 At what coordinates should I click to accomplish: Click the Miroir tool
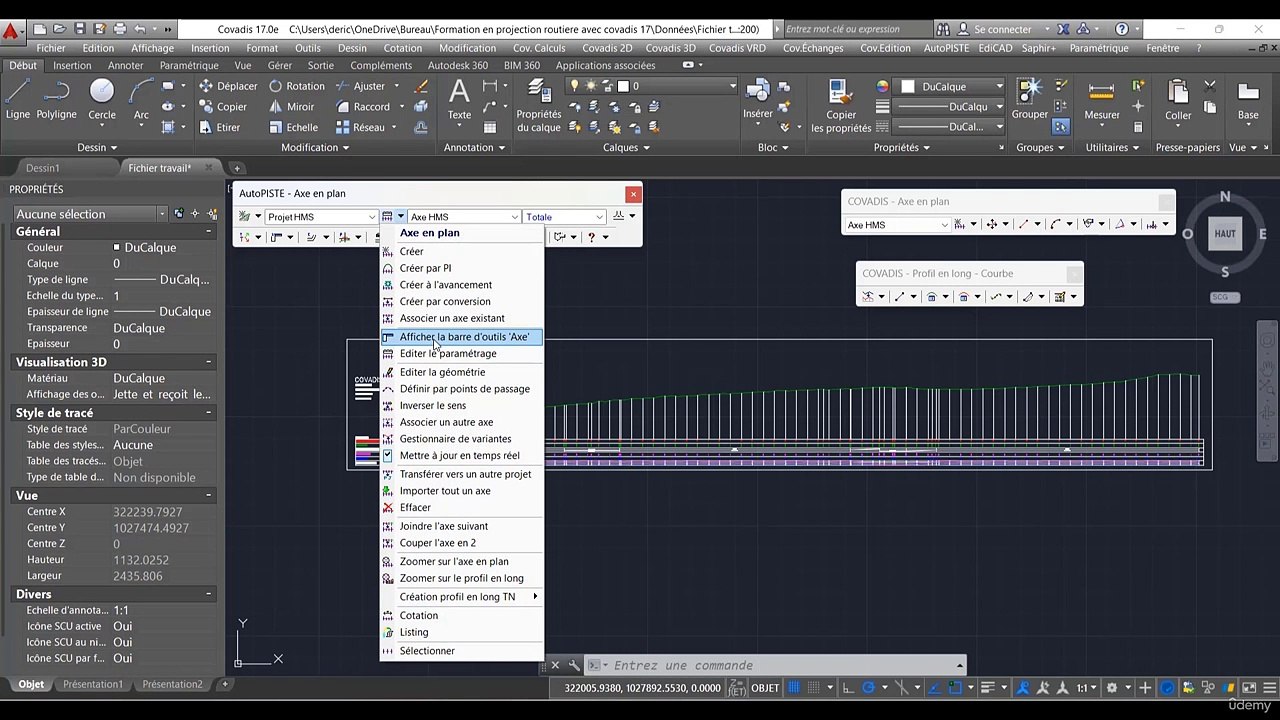tap(291, 107)
